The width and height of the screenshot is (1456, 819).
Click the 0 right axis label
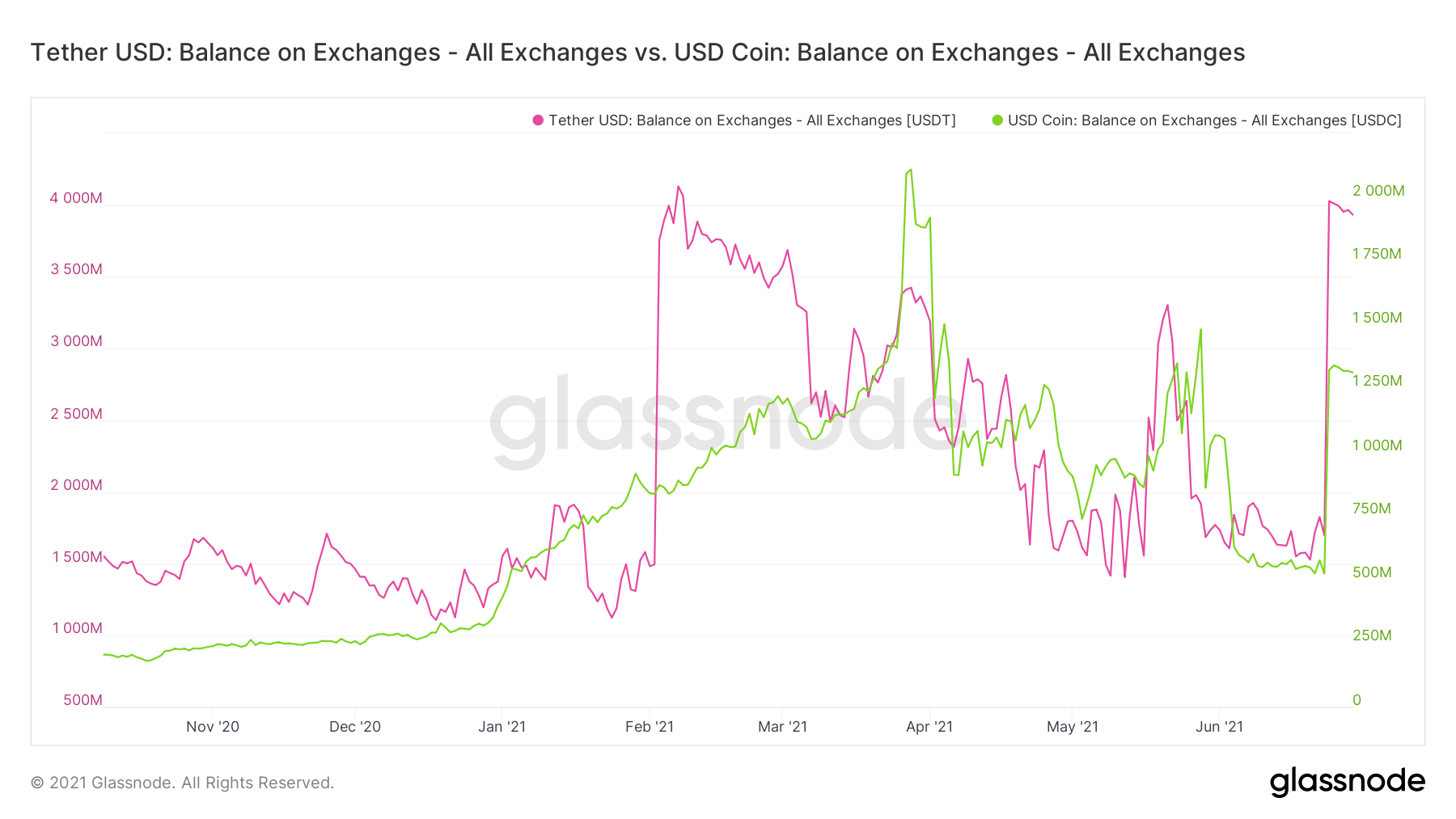pos(1357,700)
